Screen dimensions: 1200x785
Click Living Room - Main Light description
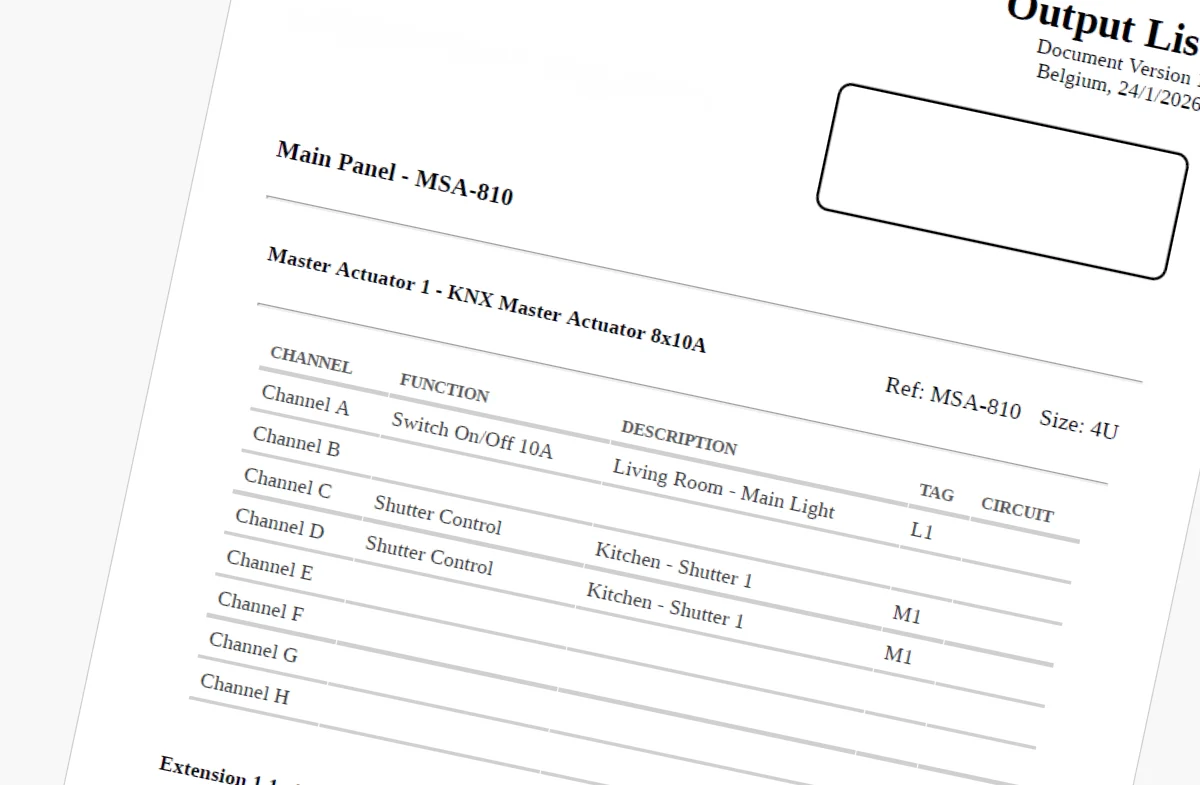coord(723,488)
